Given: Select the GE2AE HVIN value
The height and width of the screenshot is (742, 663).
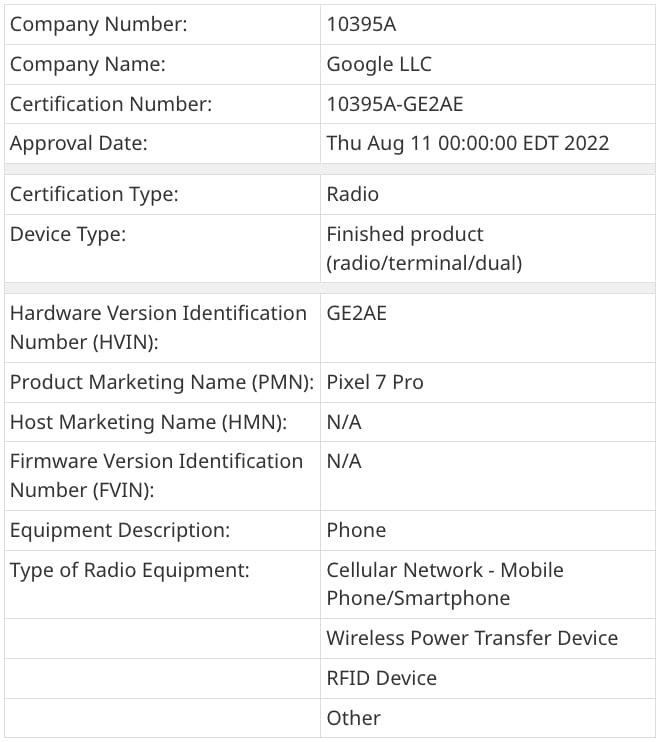Looking at the screenshot, I should click(356, 313).
